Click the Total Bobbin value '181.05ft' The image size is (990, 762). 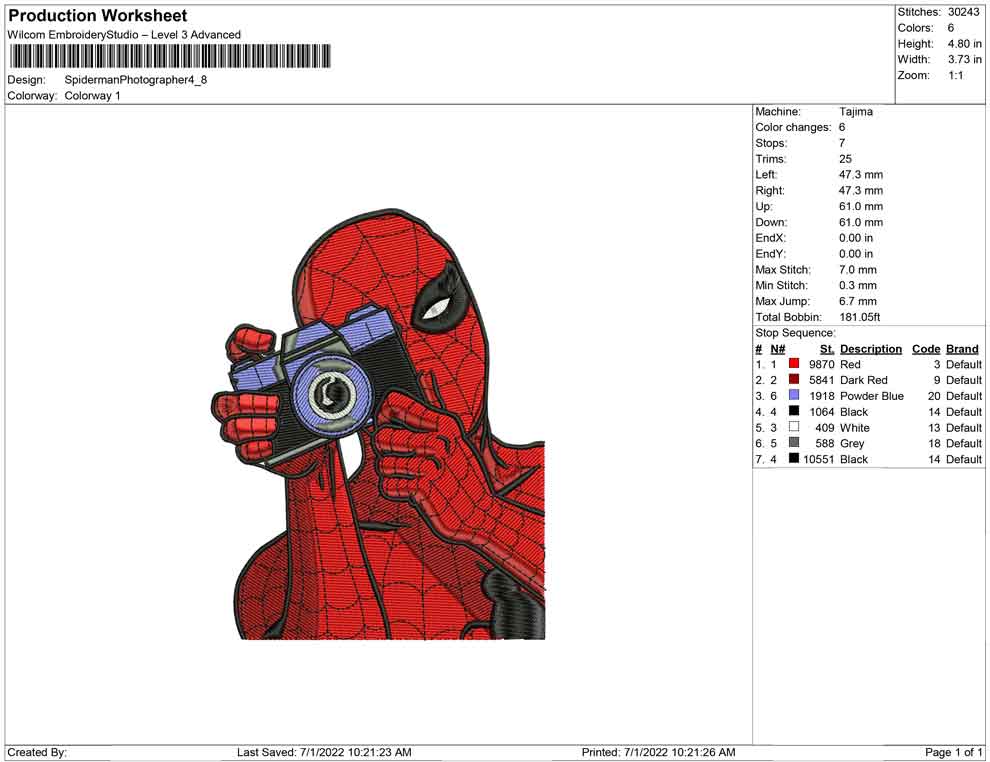coord(859,317)
